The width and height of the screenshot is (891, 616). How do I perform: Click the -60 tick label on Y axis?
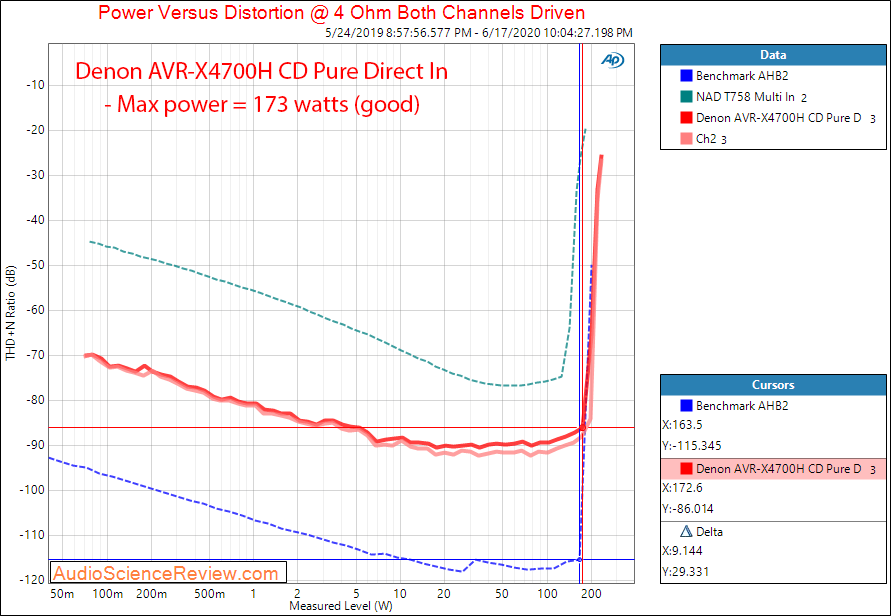34,310
